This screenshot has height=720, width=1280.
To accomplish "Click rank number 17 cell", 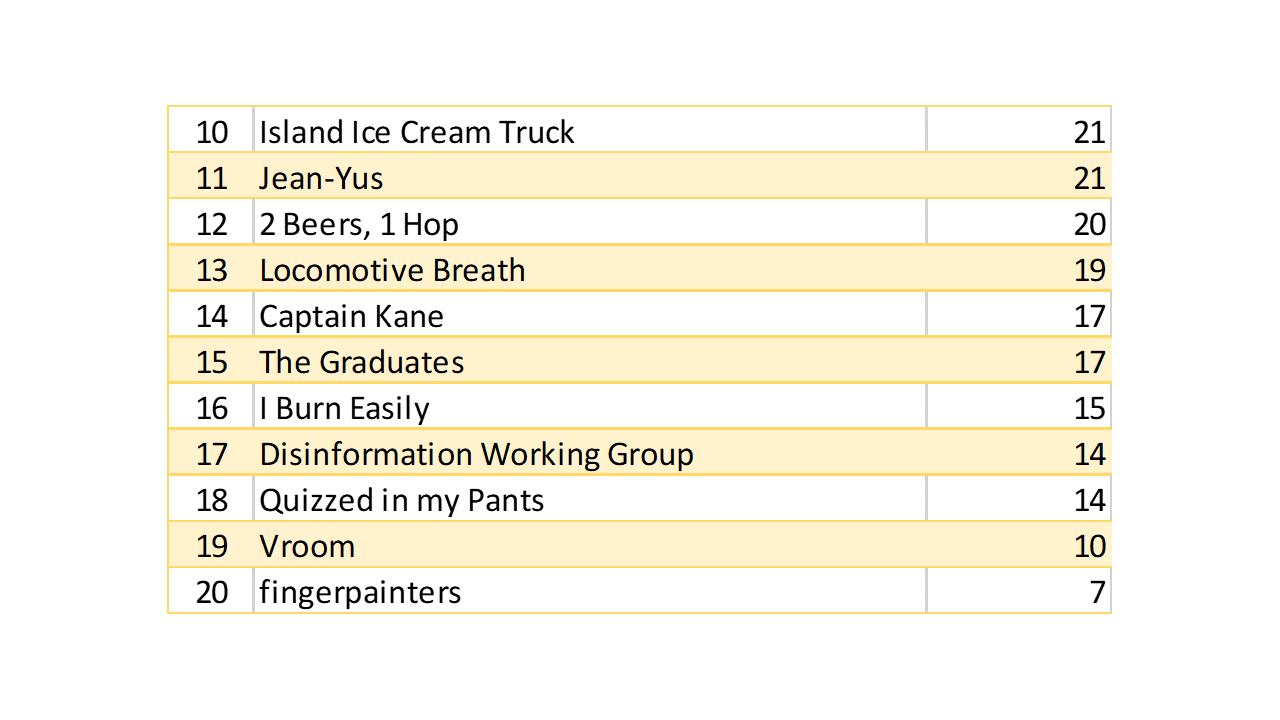I will point(212,454).
